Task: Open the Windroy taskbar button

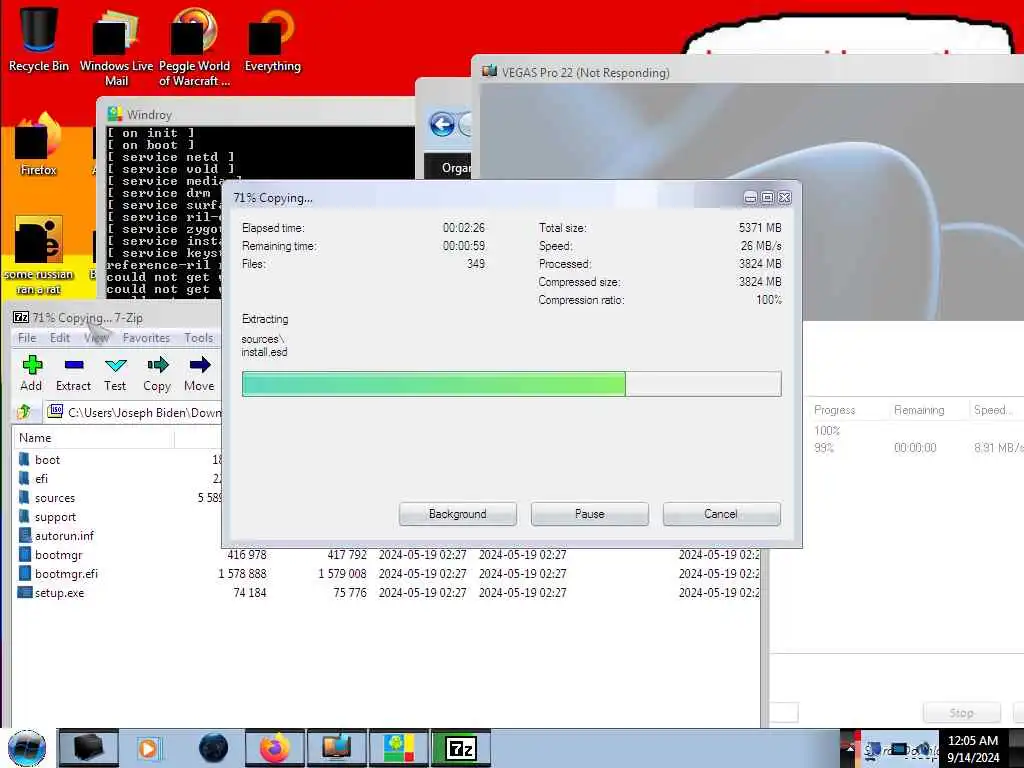Action: 399,748
